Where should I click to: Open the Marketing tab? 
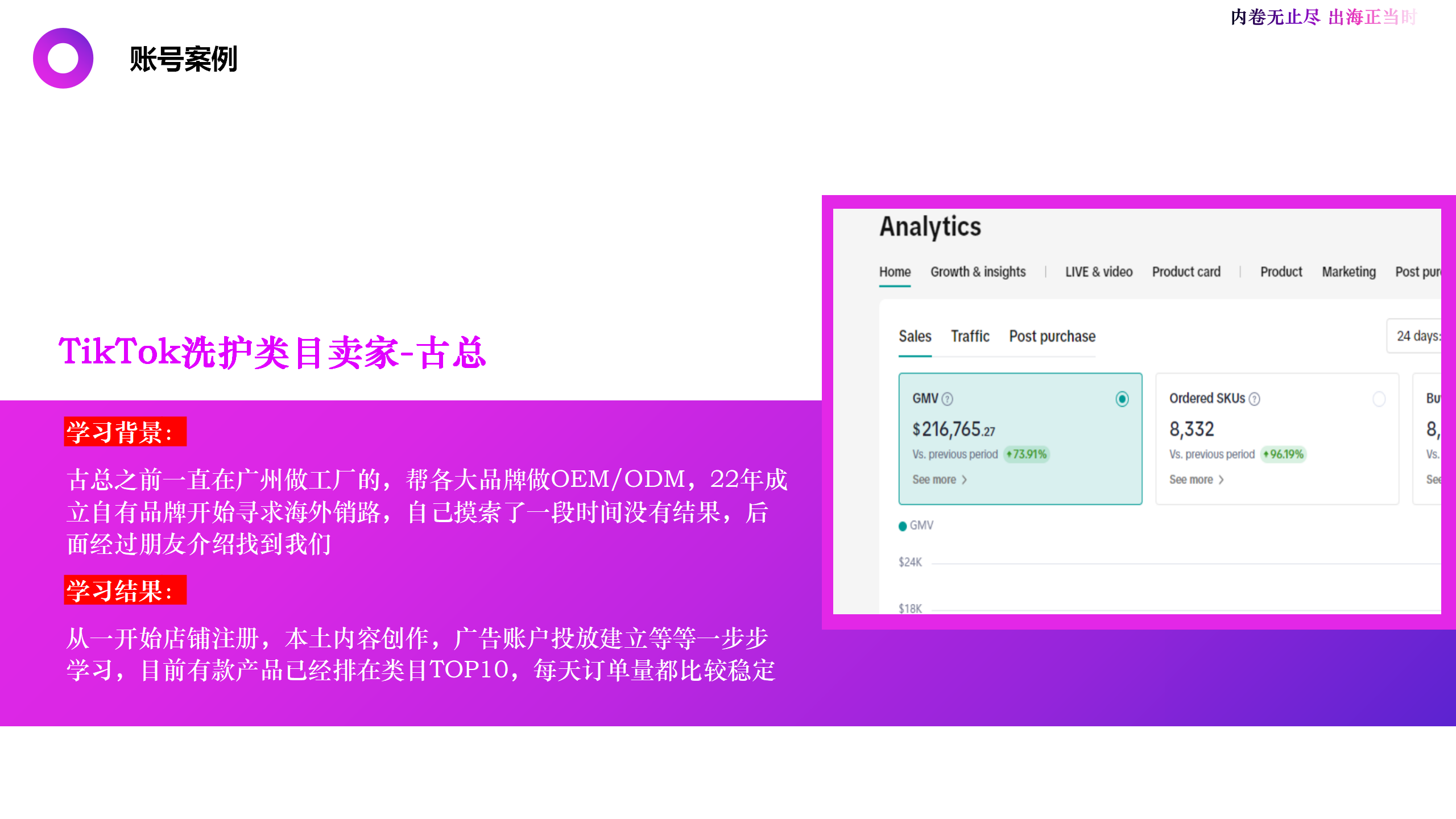1349,272
